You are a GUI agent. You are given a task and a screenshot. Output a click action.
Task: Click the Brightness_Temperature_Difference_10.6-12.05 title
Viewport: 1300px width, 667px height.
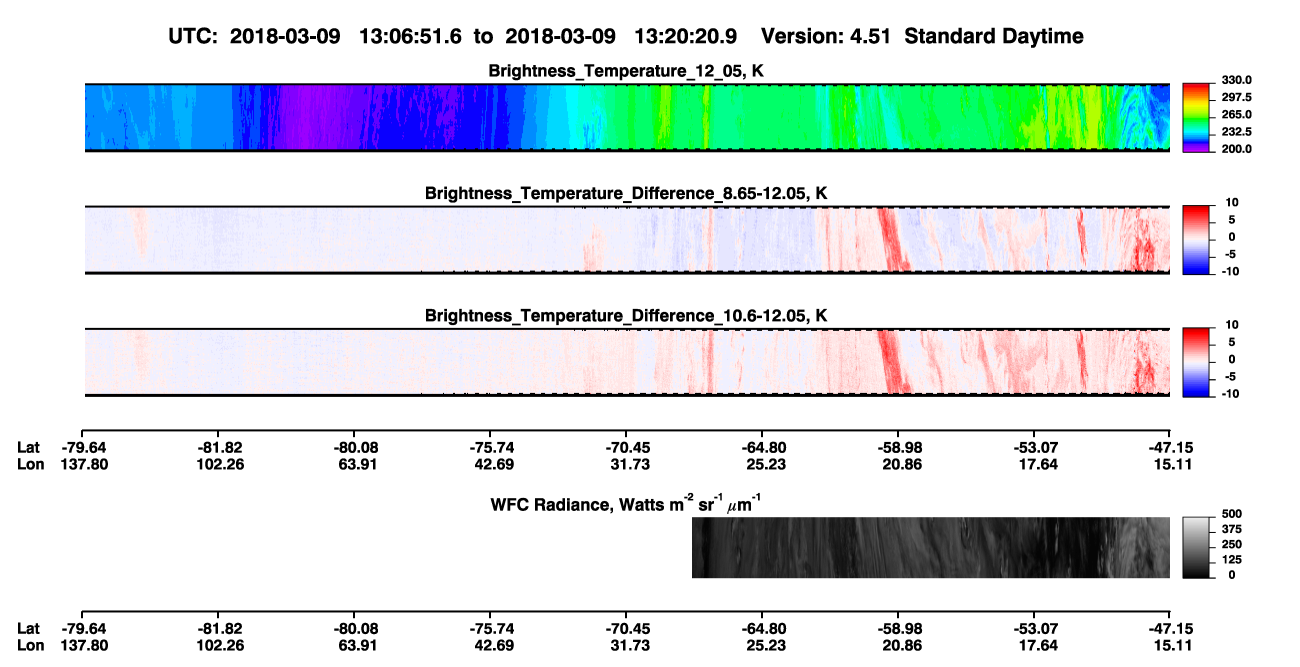626,316
